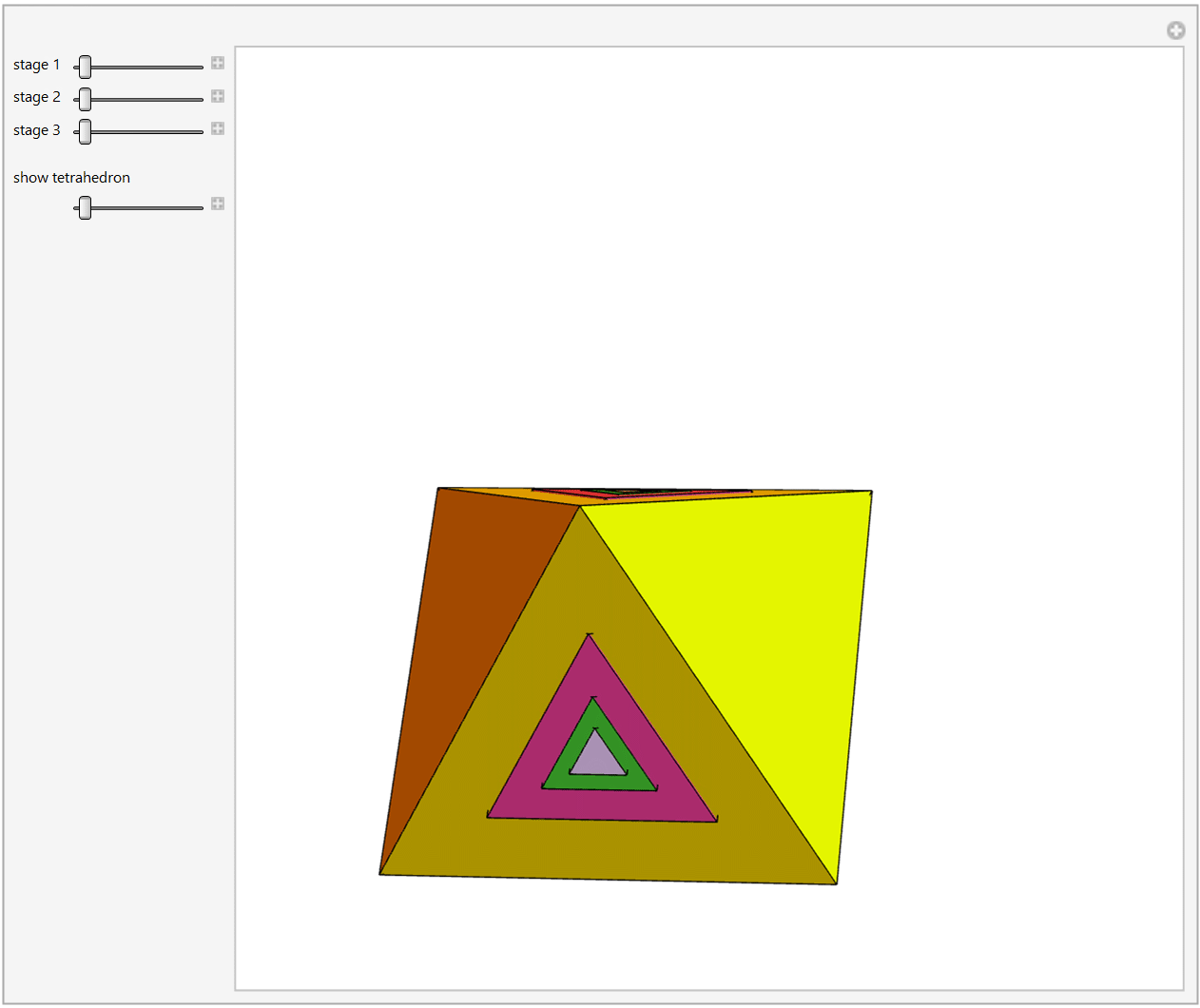Click the stage 3 label

(36, 130)
